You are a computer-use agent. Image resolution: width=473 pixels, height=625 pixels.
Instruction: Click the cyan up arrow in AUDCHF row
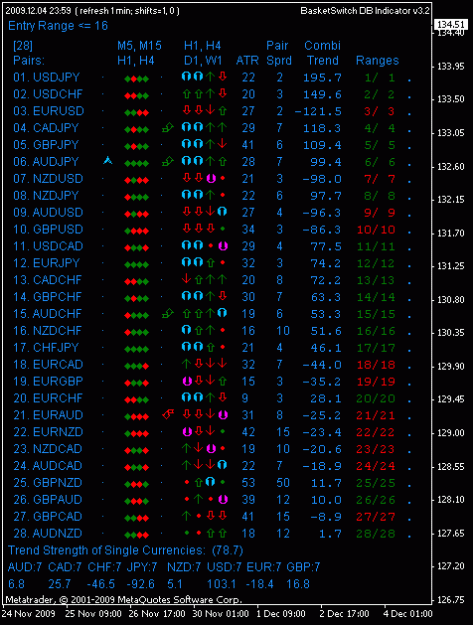pyautogui.click(x=222, y=313)
